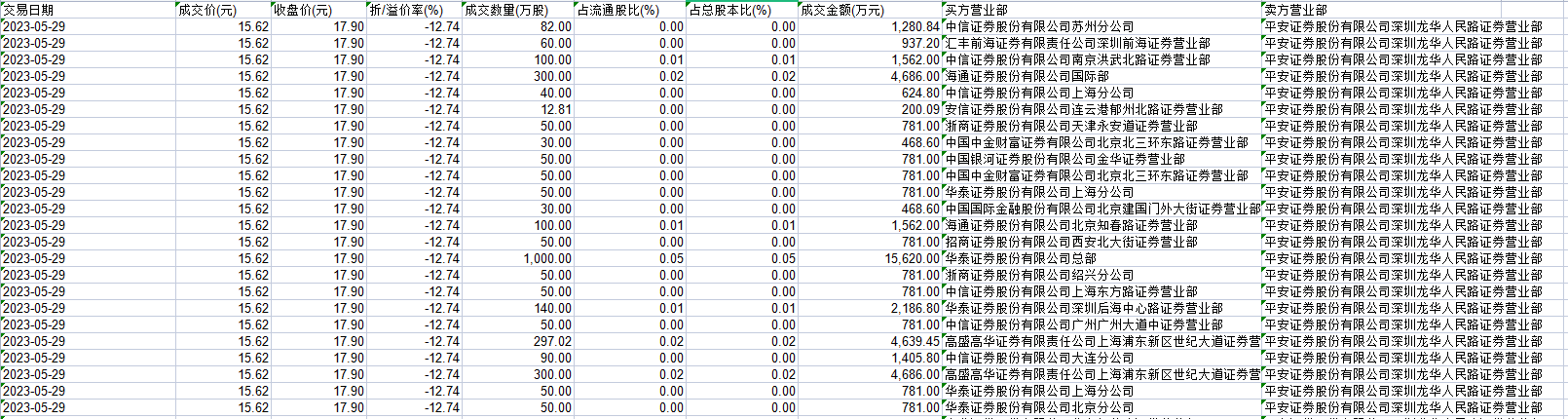Image resolution: width=1568 pixels, height=419 pixels.
Task: Select the 成交金额(万元) header cell
Action: (870, 10)
